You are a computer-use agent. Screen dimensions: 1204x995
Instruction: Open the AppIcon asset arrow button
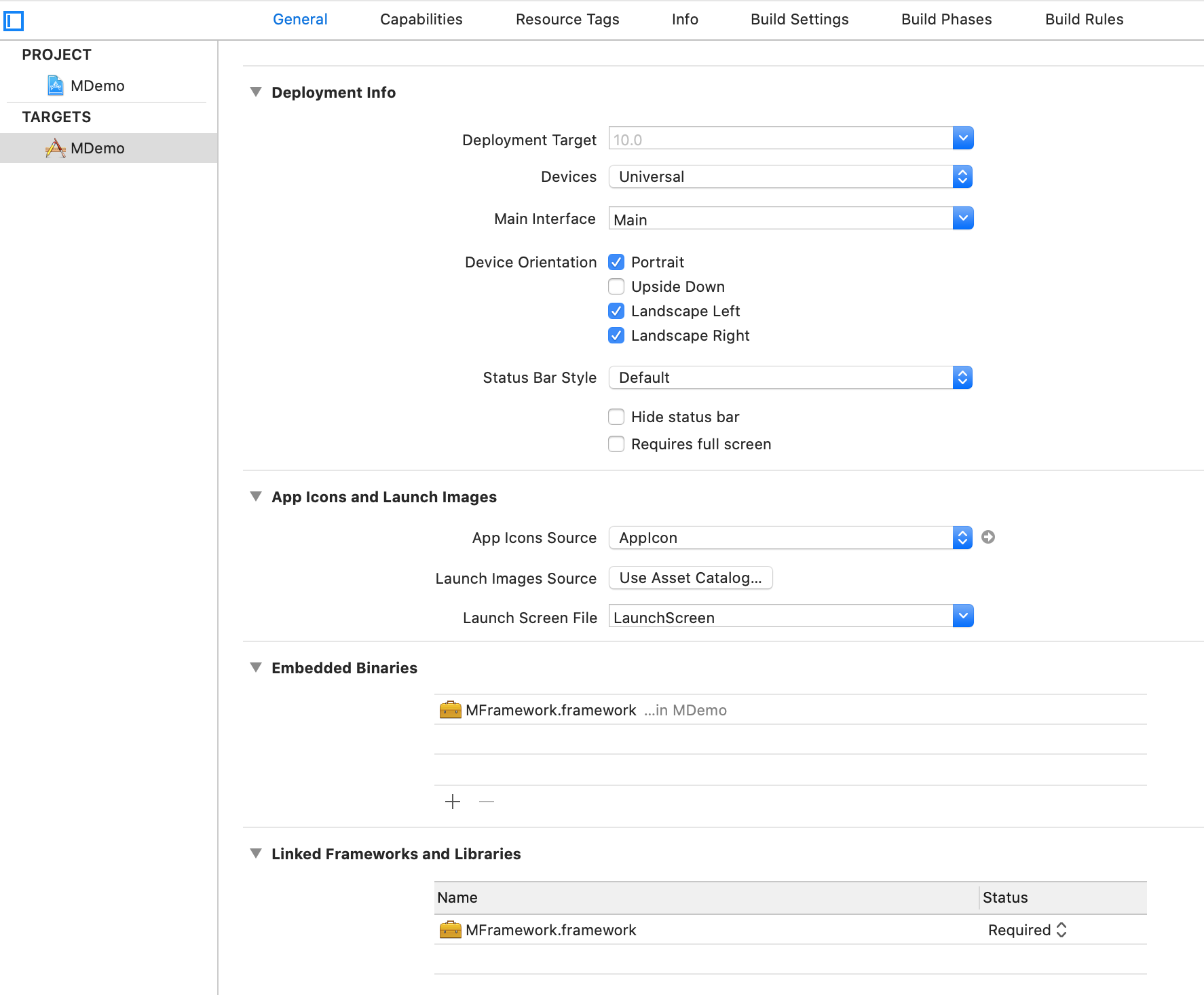[988, 537]
